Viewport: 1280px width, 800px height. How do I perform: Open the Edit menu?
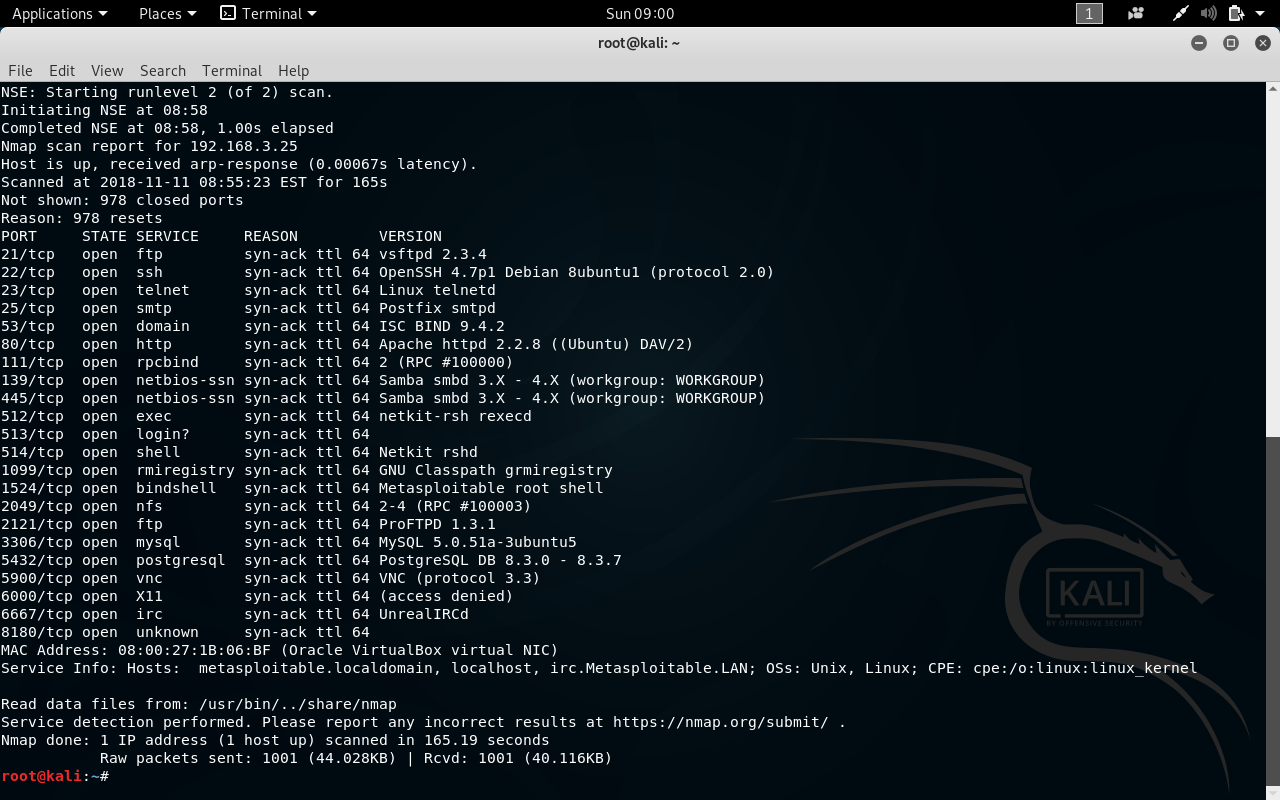62,70
